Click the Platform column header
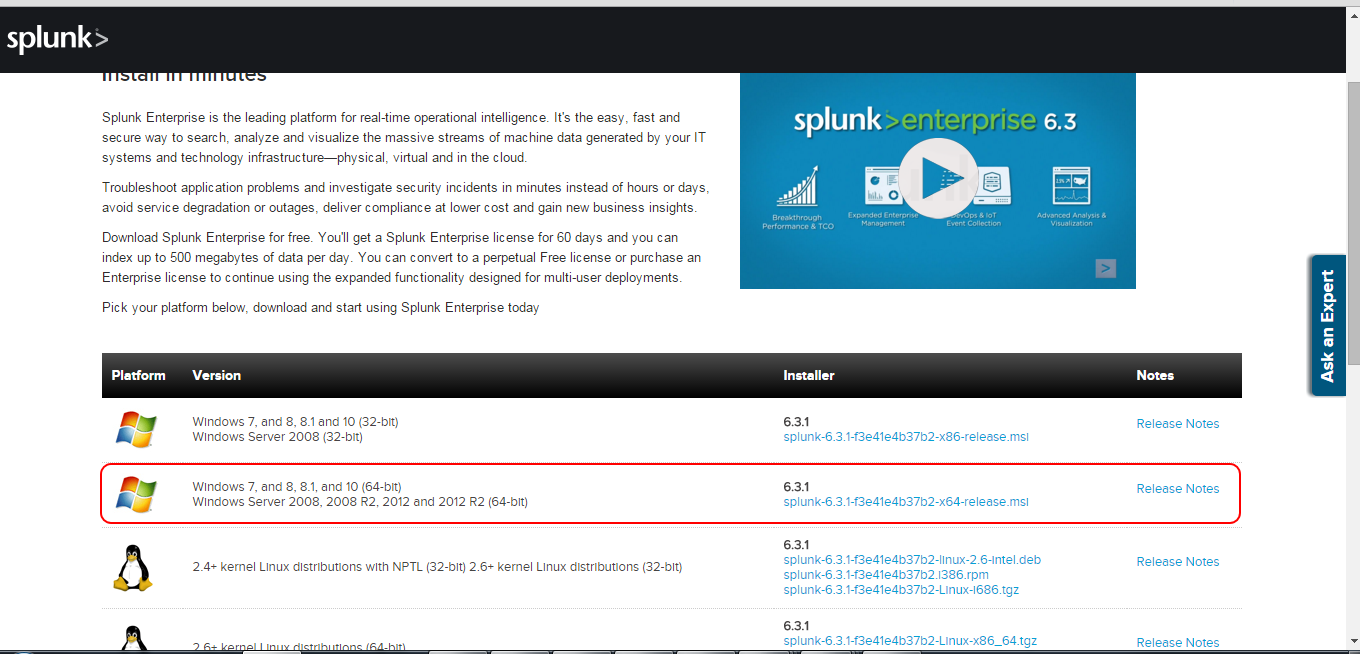 138,375
